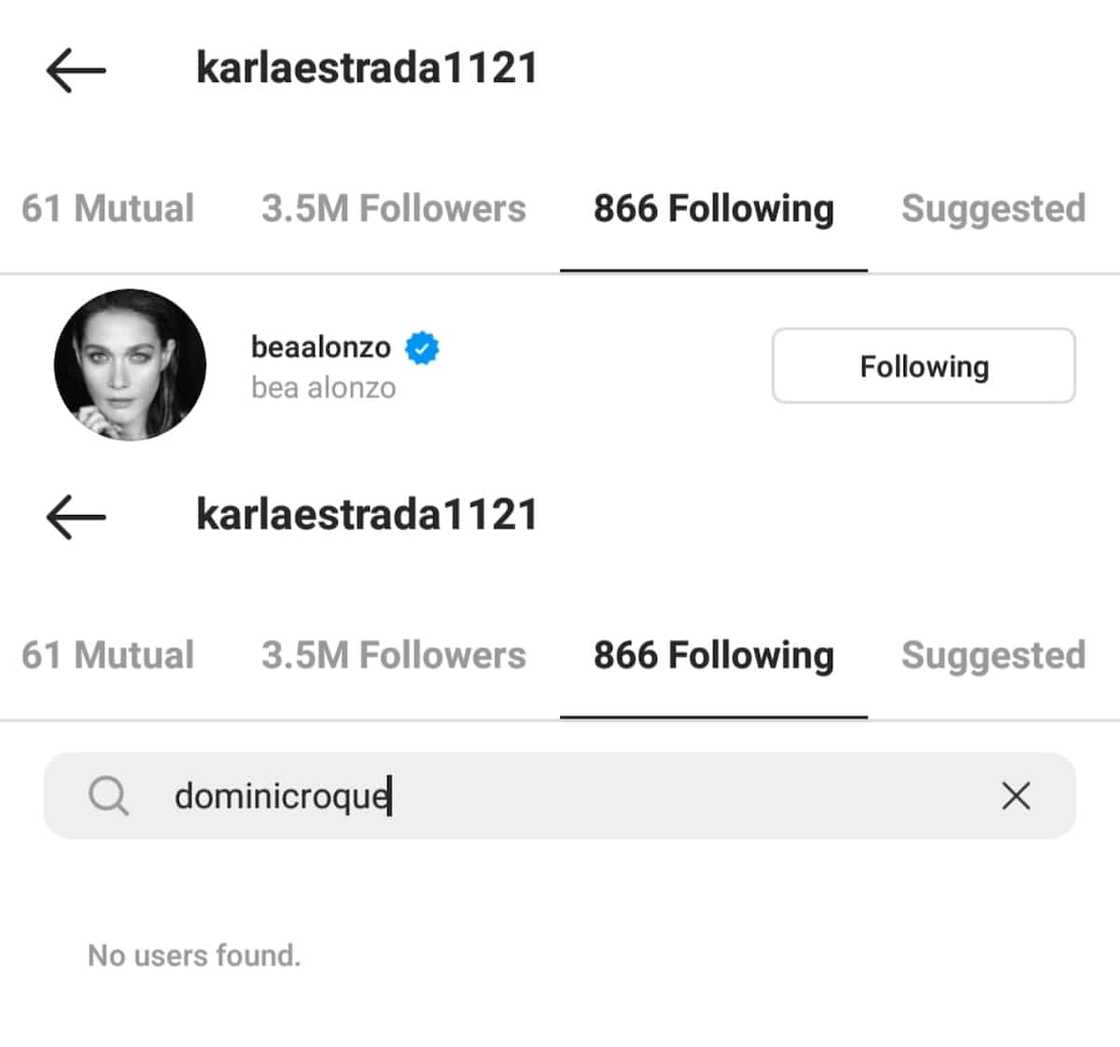
Task: Open 3.5M Followers tab above beaalonzo
Action: click(393, 209)
